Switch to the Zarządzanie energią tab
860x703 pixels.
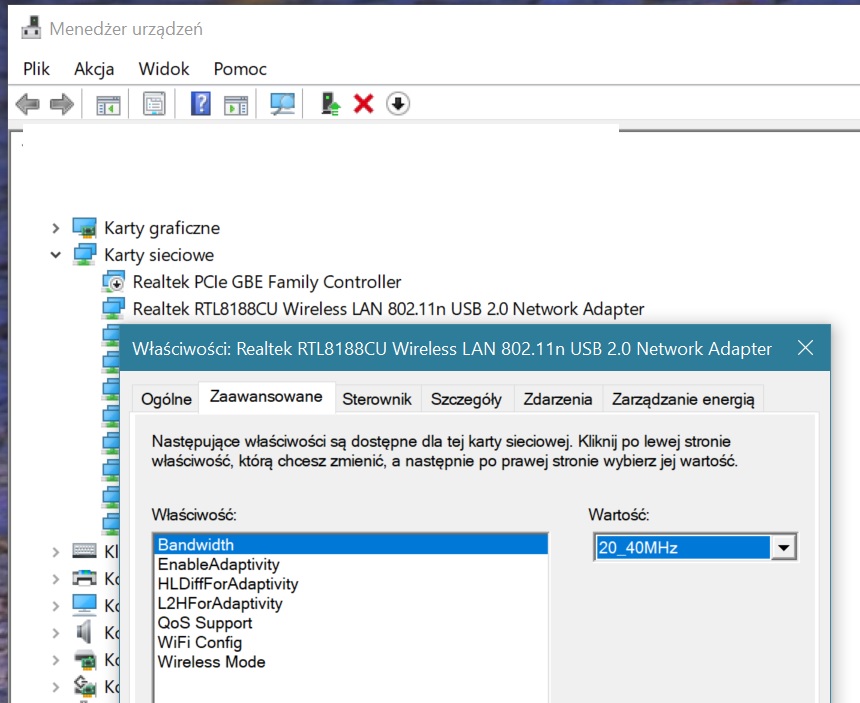(x=683, y=399)
